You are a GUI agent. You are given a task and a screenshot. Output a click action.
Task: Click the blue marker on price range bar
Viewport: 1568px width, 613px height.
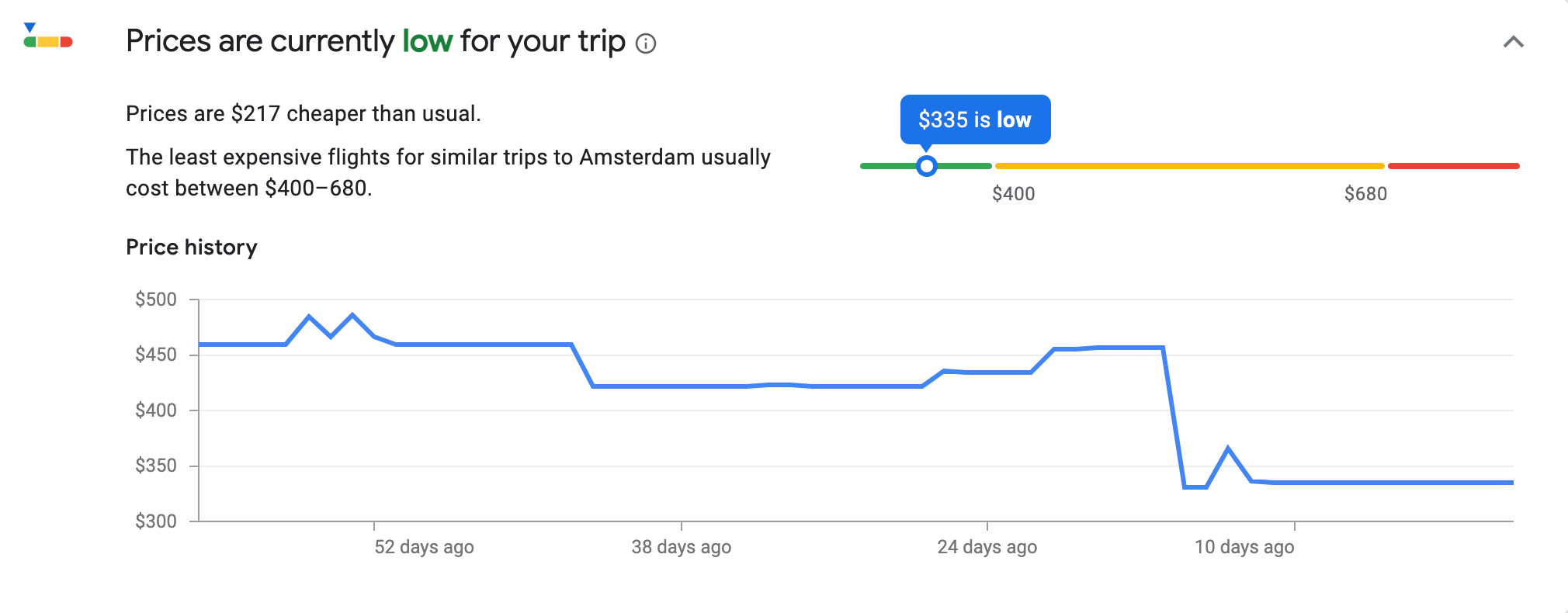(x=926, y=166)
